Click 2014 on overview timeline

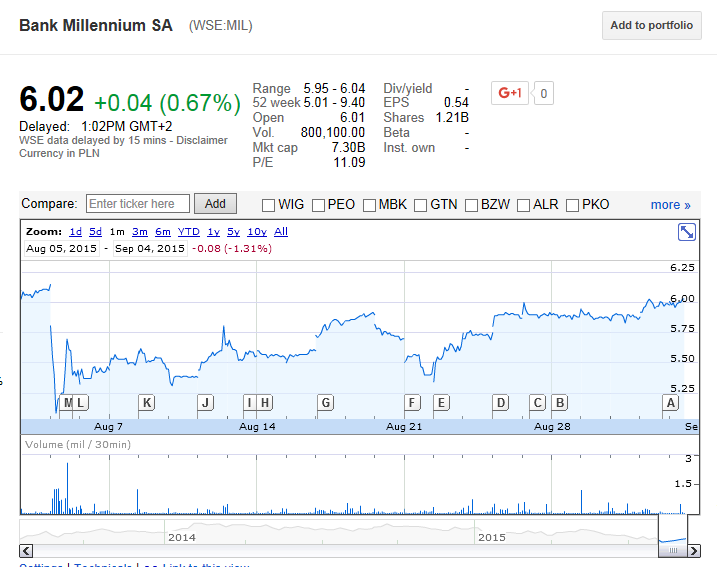[182, 537]
